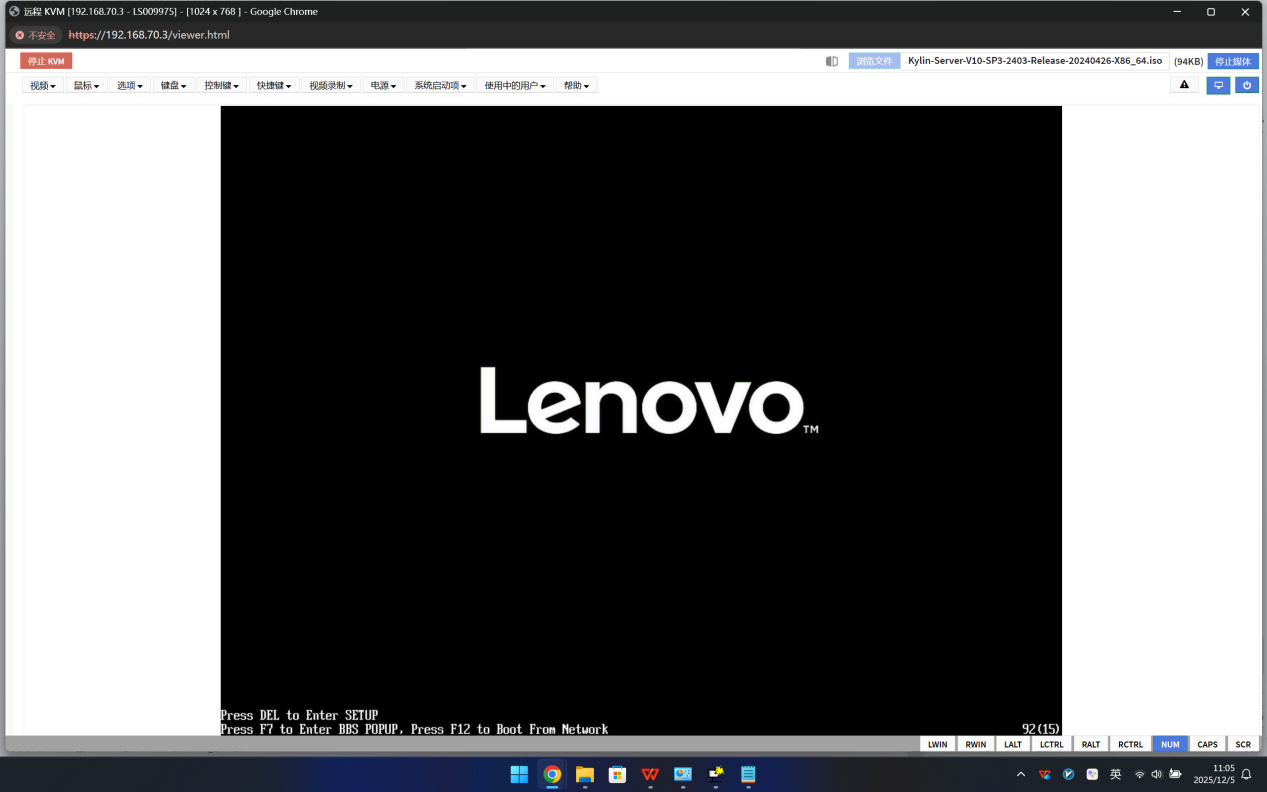Open the volume speaker tray icon
Screen dimensions: 1267x792
1157,774
